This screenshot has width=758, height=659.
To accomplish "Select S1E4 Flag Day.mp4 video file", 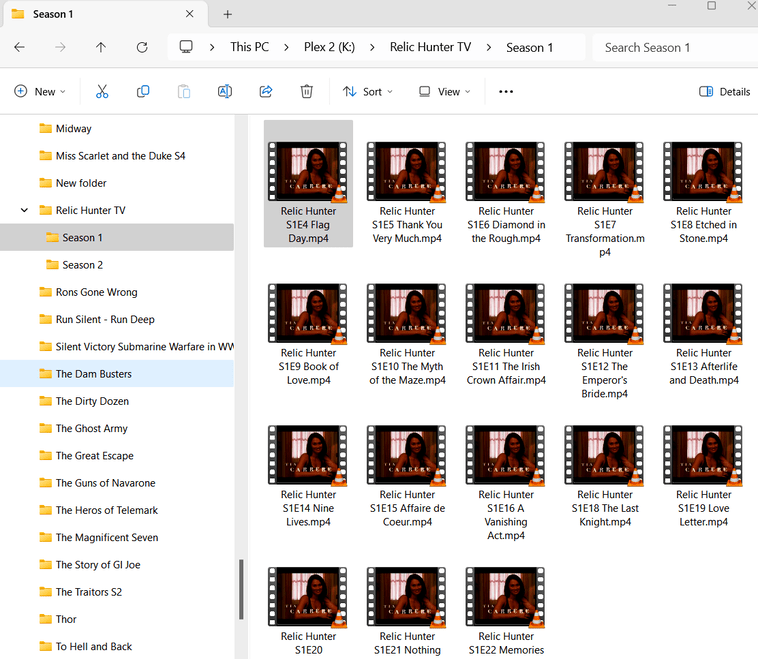I will tap(308, 184).
